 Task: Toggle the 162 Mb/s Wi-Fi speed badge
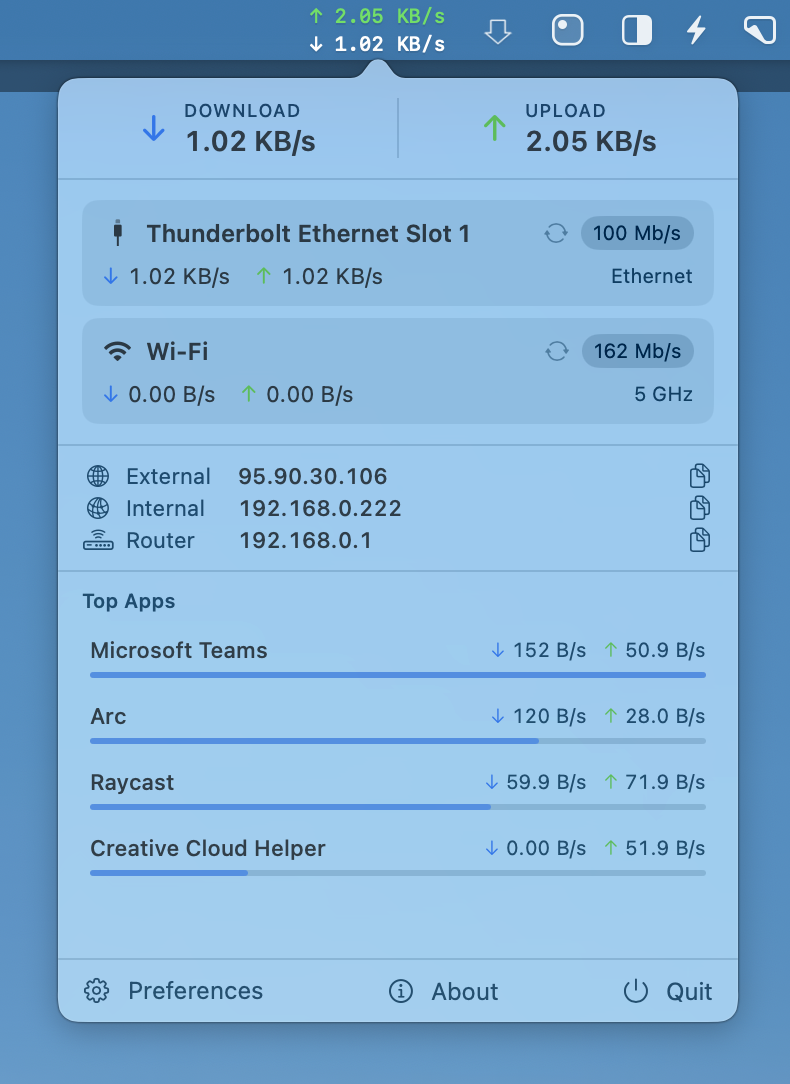point(637,351)
